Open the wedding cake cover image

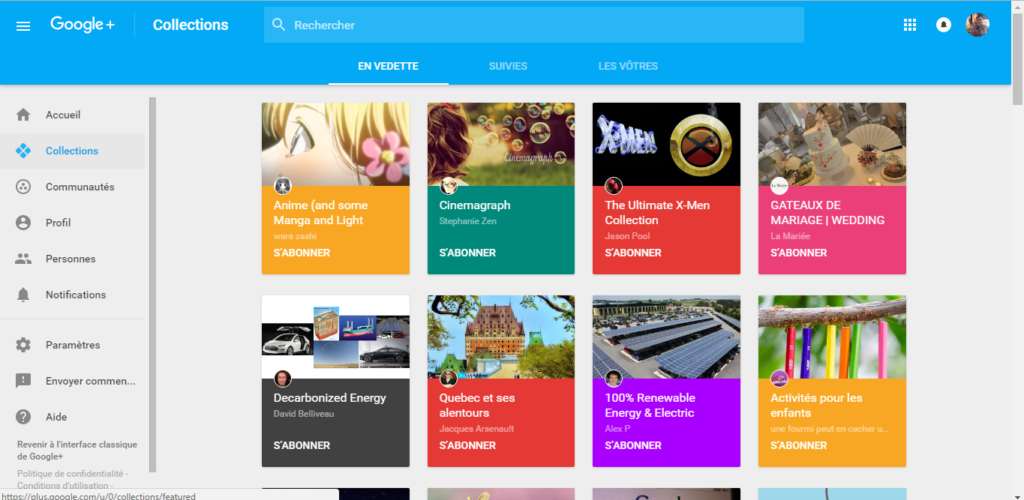pyautogui.click(x=832, y=144)
